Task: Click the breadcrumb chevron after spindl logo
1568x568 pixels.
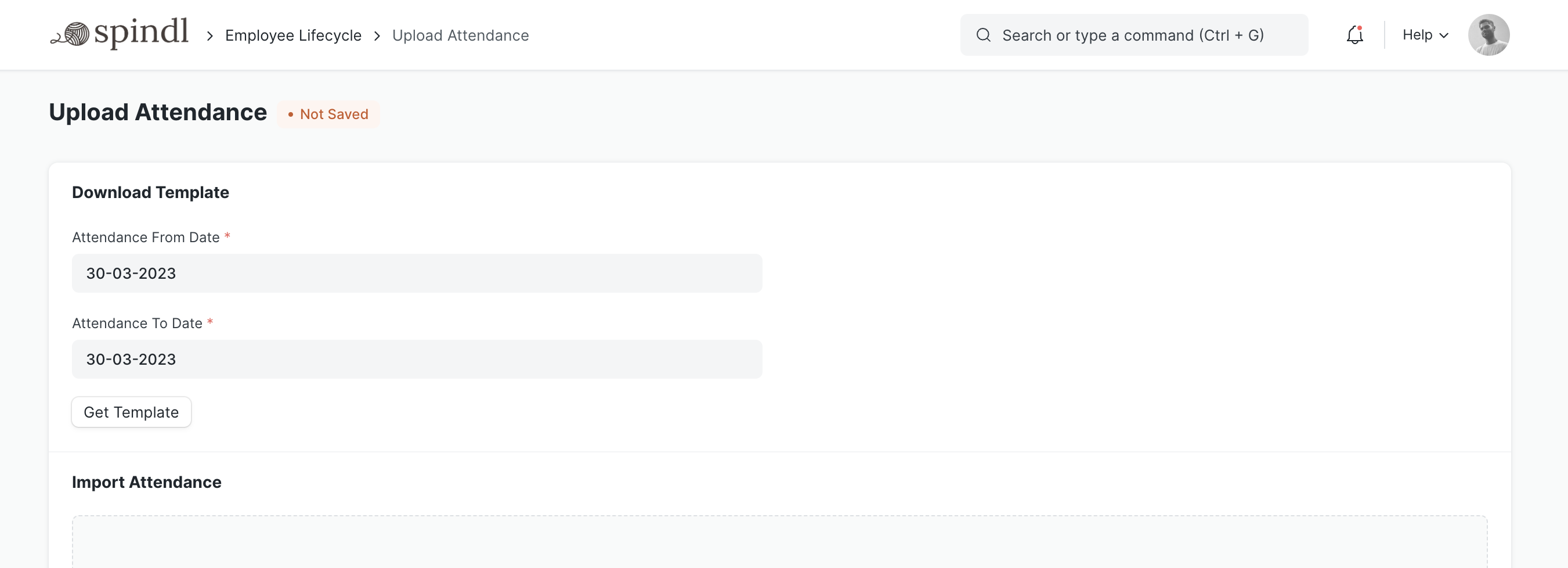Action: click(x=209, y=36)
